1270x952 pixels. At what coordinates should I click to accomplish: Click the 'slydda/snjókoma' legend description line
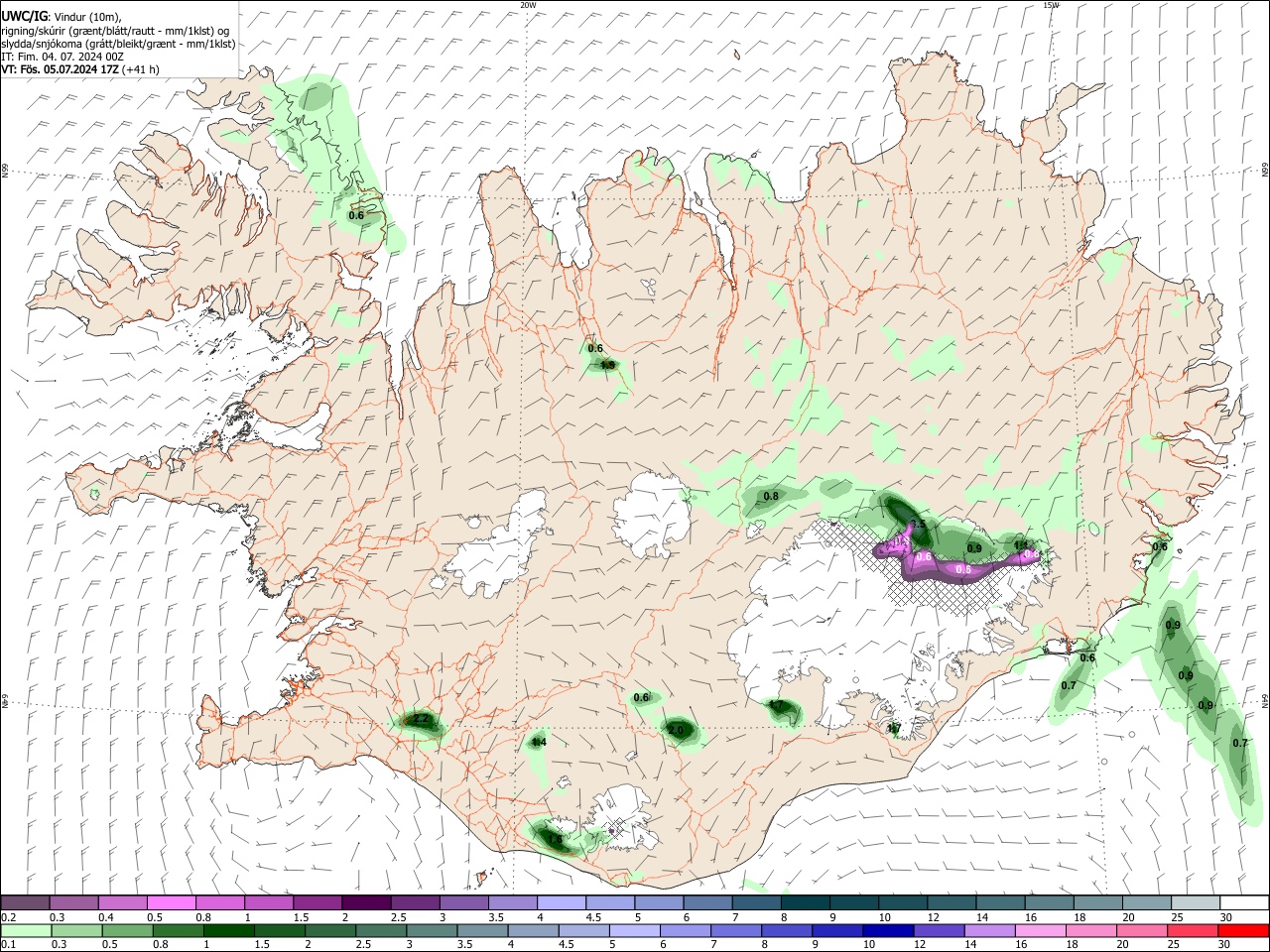tap(118, 44)
